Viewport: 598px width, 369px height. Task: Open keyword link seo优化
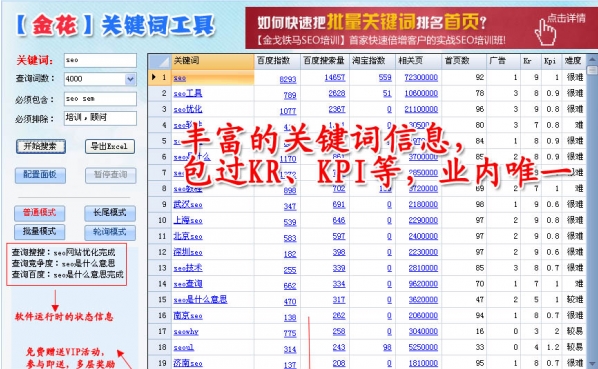click(188, 109)
